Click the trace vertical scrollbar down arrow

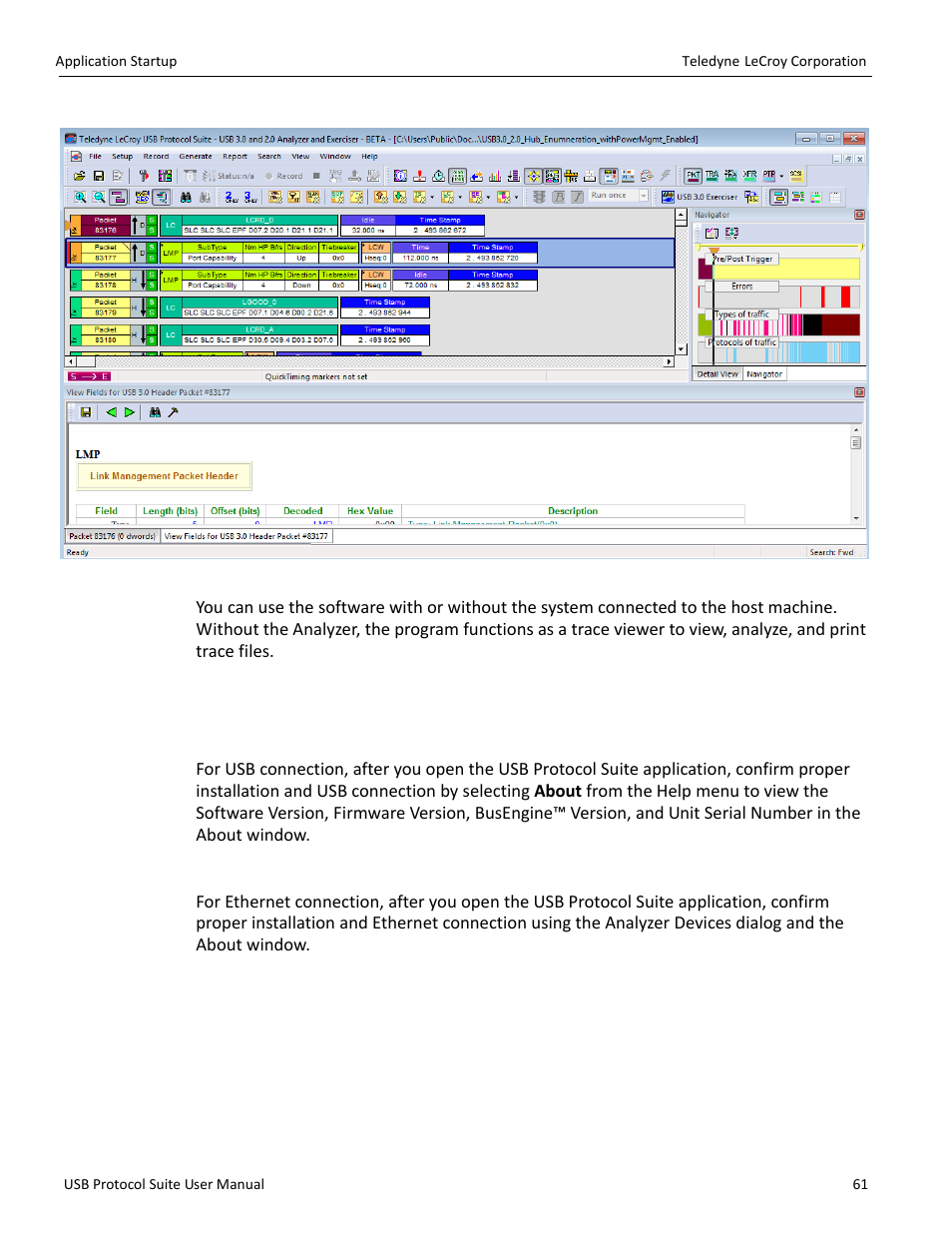click(x=682, y=349)
